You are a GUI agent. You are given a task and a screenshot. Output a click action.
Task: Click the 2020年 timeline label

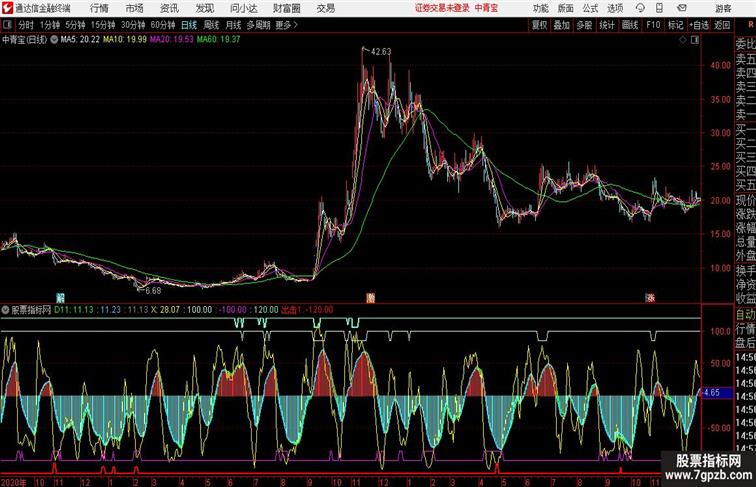(14, 482)
